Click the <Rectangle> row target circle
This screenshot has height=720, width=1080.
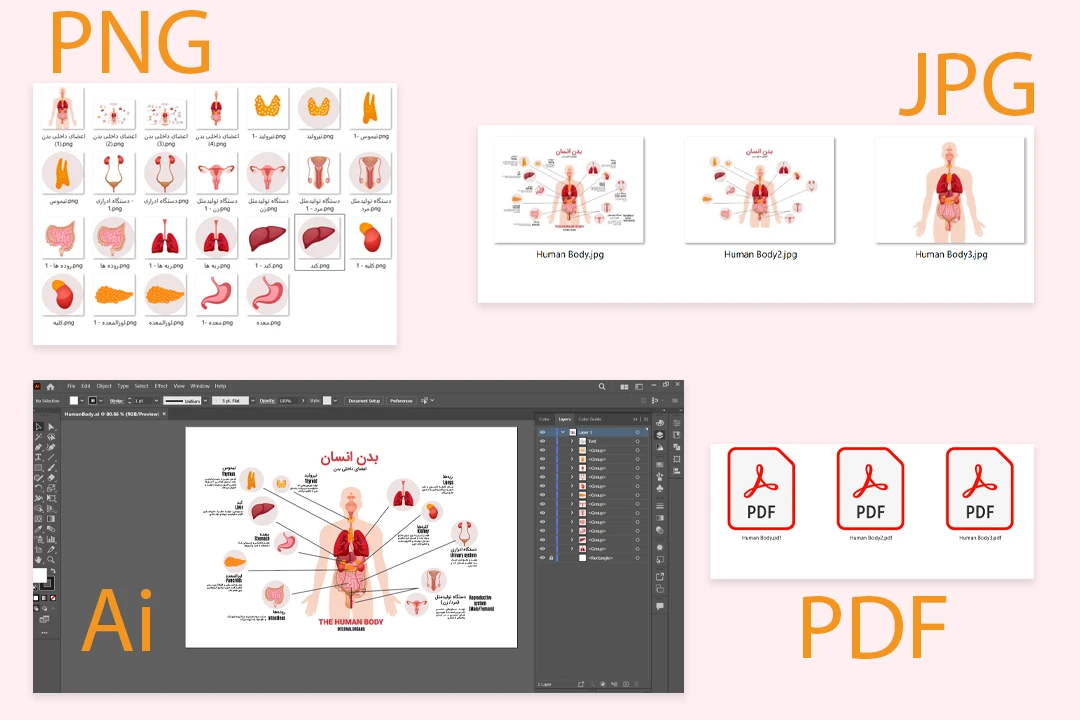tap(637, 557)
